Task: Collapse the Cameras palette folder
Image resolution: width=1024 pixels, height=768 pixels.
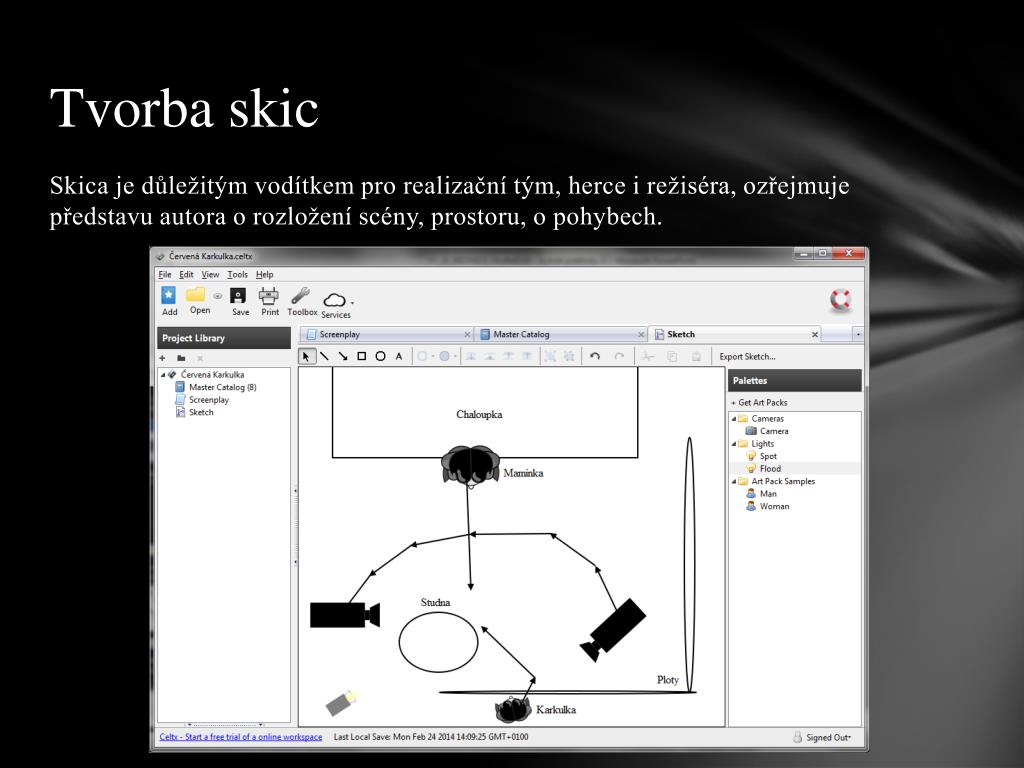Action: click(x=733, y=419)
